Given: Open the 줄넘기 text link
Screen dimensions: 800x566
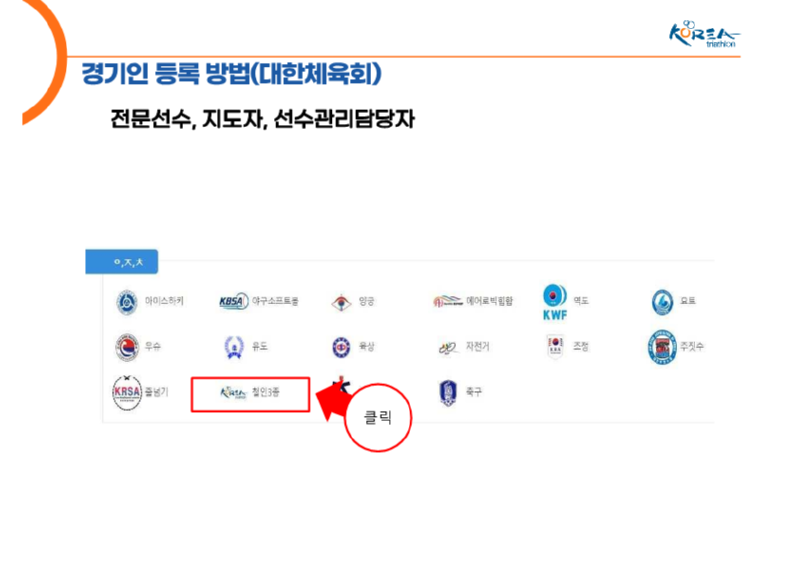Looking at the screenshot, I should pos(156,391).
